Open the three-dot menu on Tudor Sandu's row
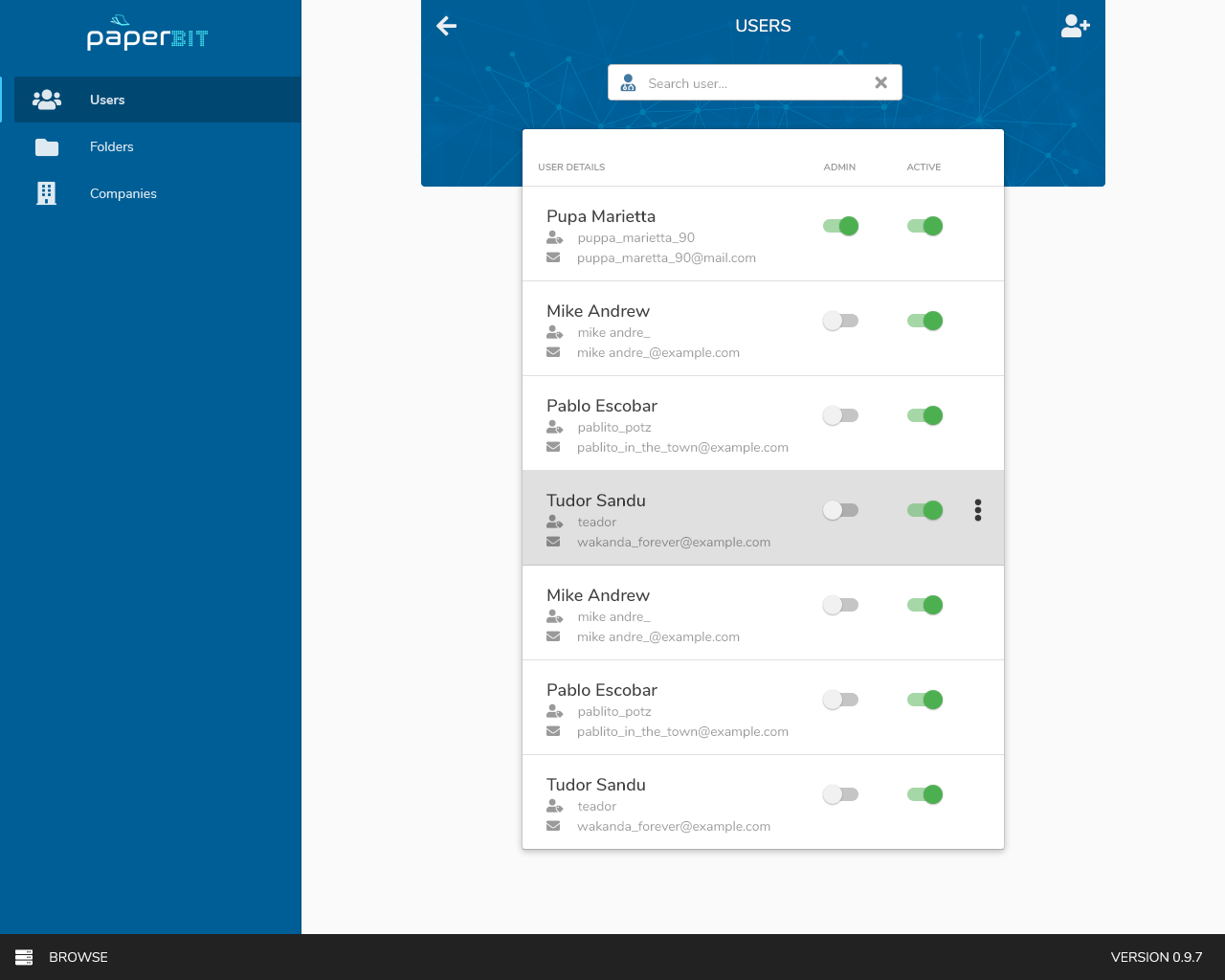 tap(977, 510)
